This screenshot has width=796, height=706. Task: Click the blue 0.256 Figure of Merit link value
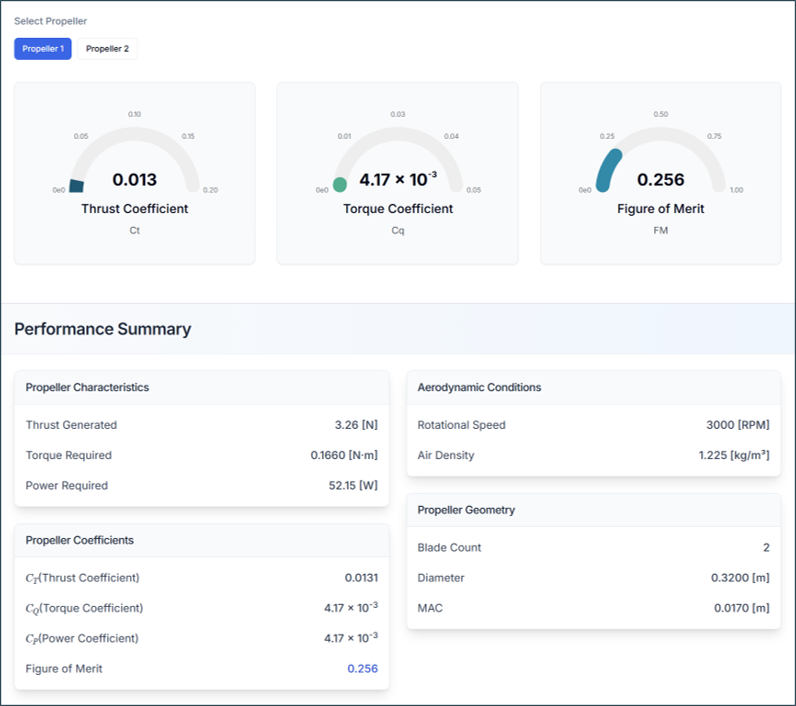click(x=362, y=668)
